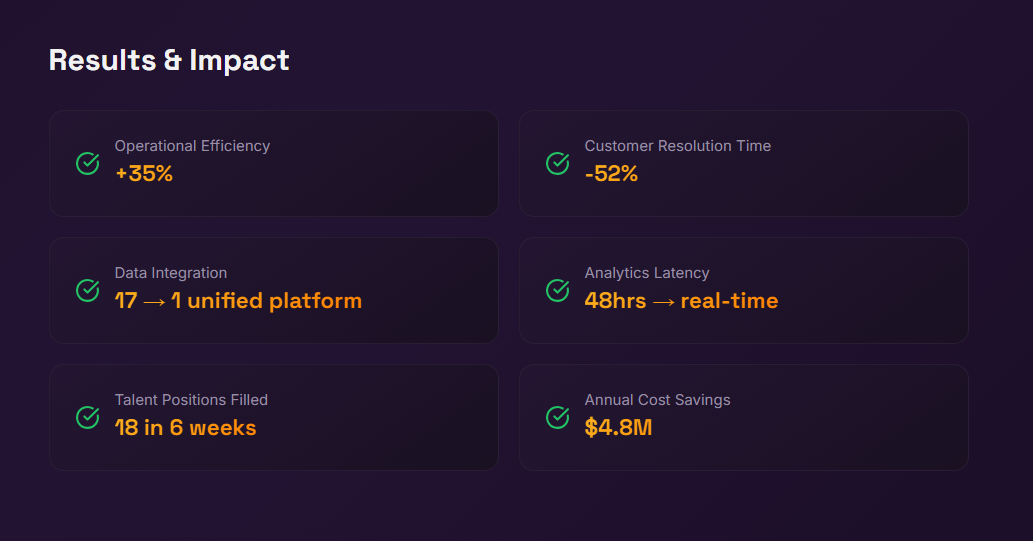Click the check icon for Annual Cost Savings
1033x541 pixels.
(558, 417)
